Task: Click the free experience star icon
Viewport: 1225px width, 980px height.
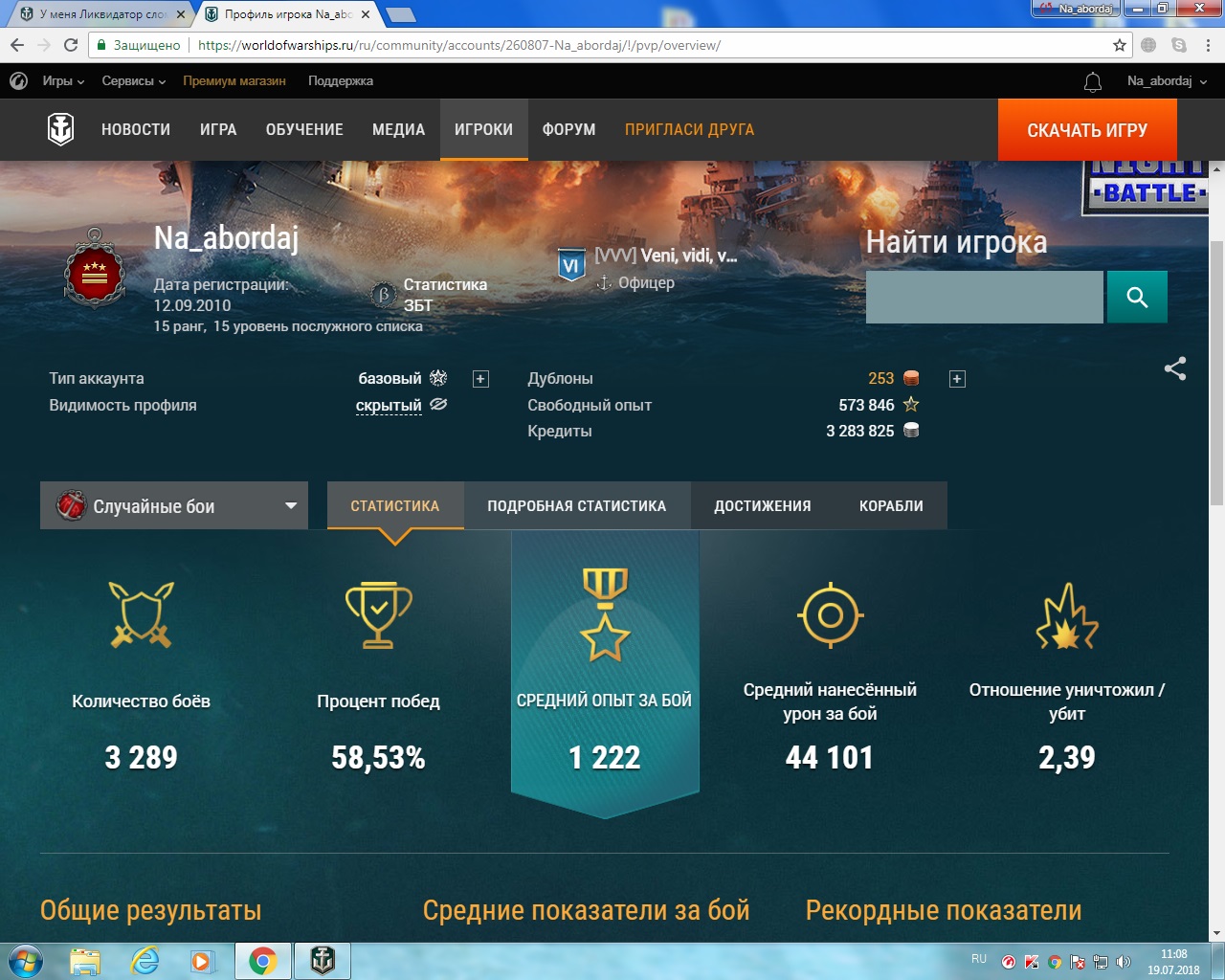Action: click(x=911, y=405)
